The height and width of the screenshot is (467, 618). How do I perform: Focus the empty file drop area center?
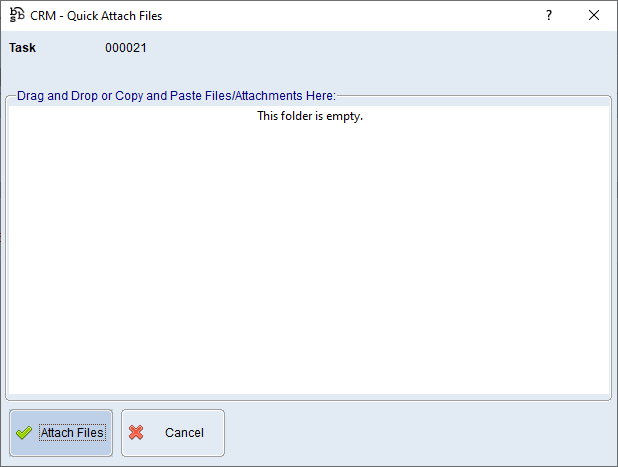(x=309, y=250)
